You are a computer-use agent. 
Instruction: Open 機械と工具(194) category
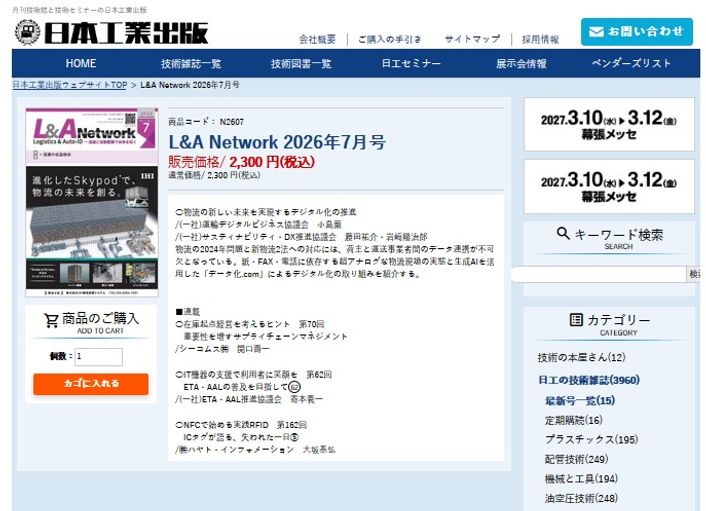point(581,479)
